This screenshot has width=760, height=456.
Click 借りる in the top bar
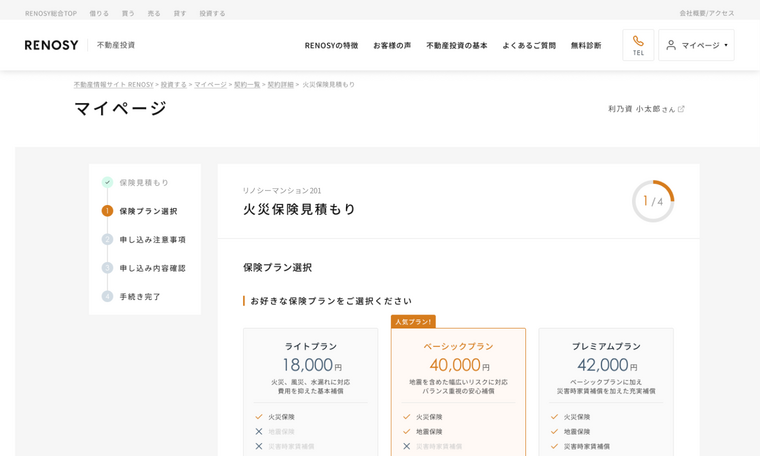[x=99, y=14]
